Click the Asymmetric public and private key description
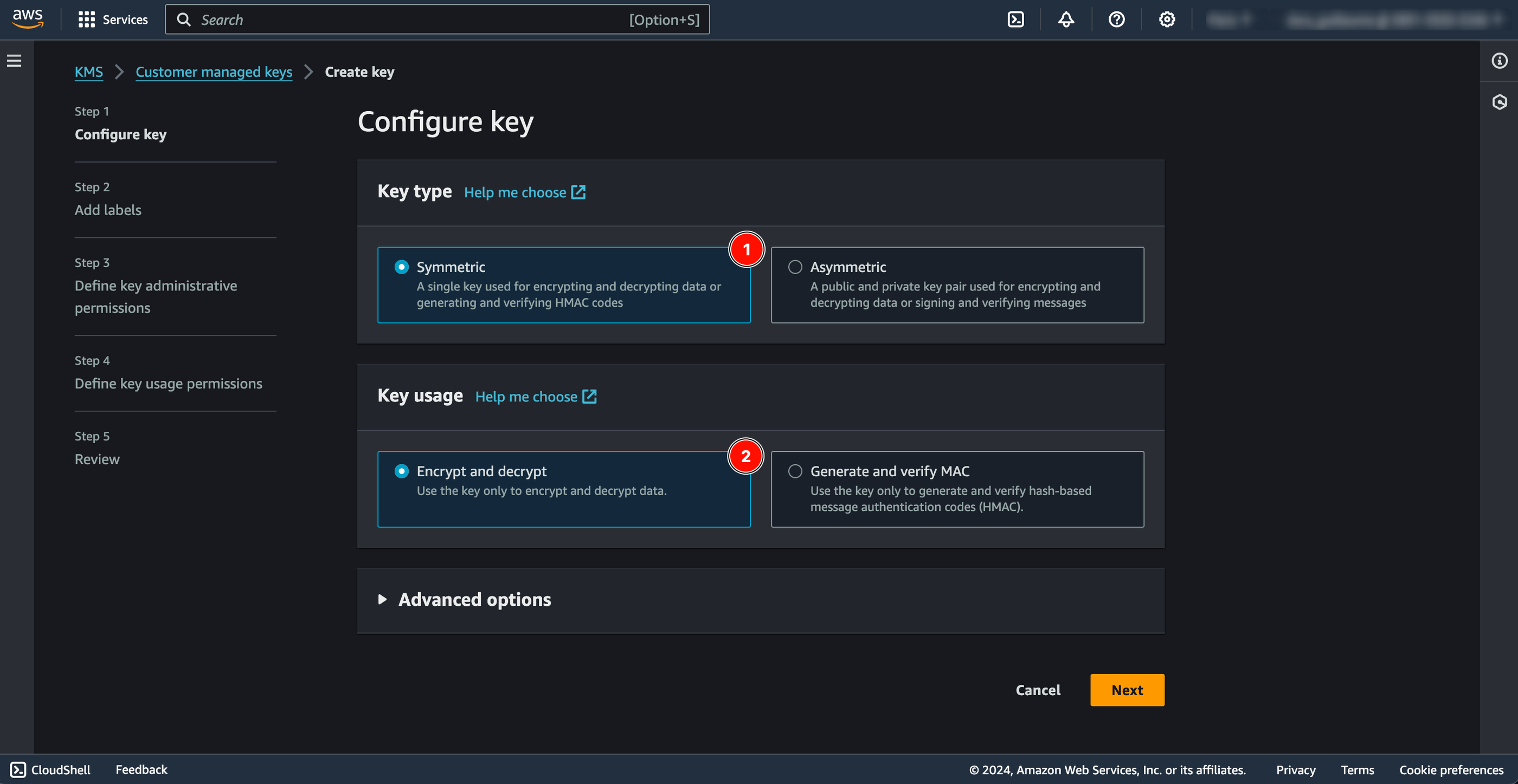 tap(955, 294)
